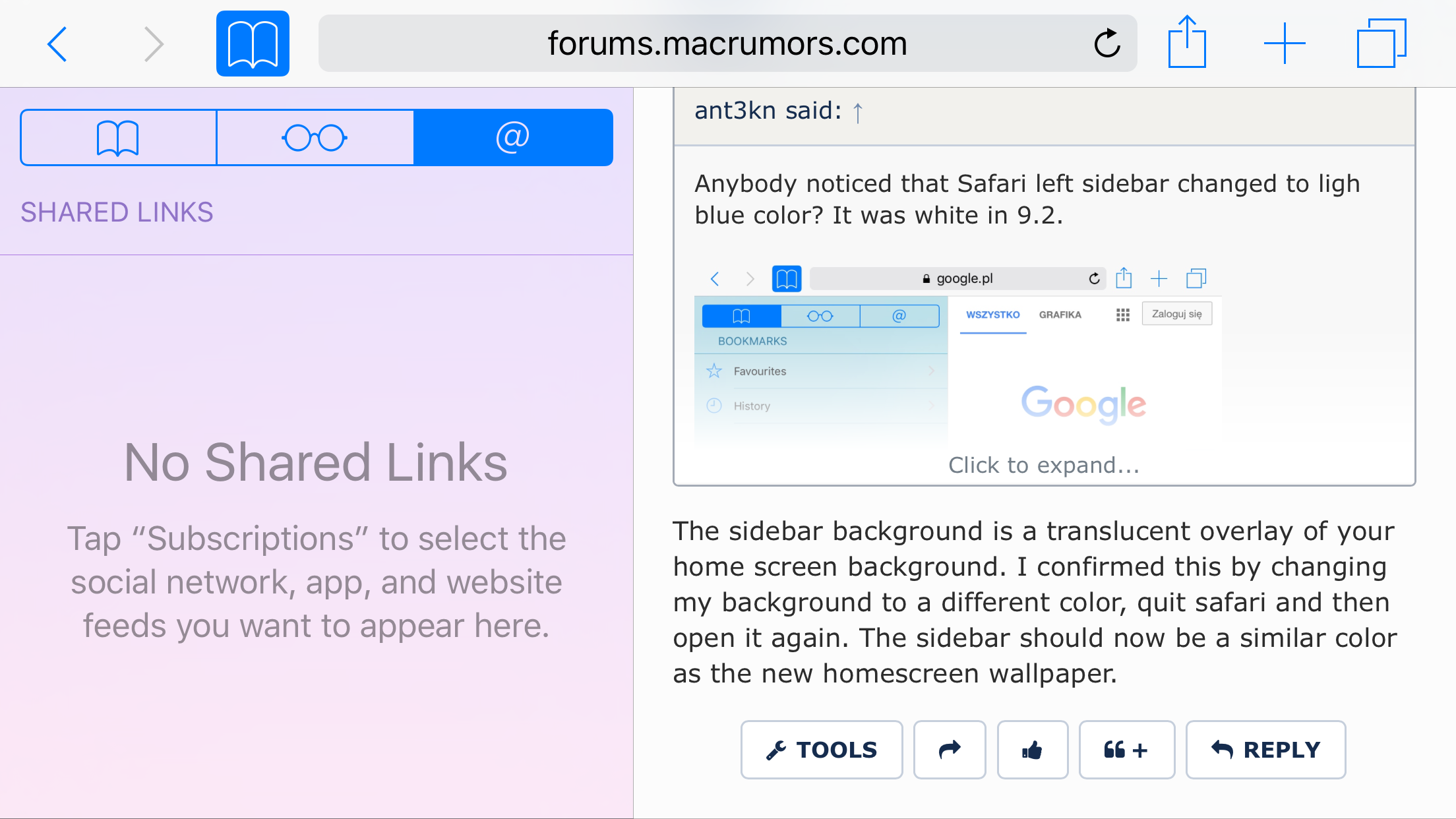The image size is (1456, 819).
Task: Tap the forward navigation arrow
Action: pyautogui.click(x=153, y=44)
